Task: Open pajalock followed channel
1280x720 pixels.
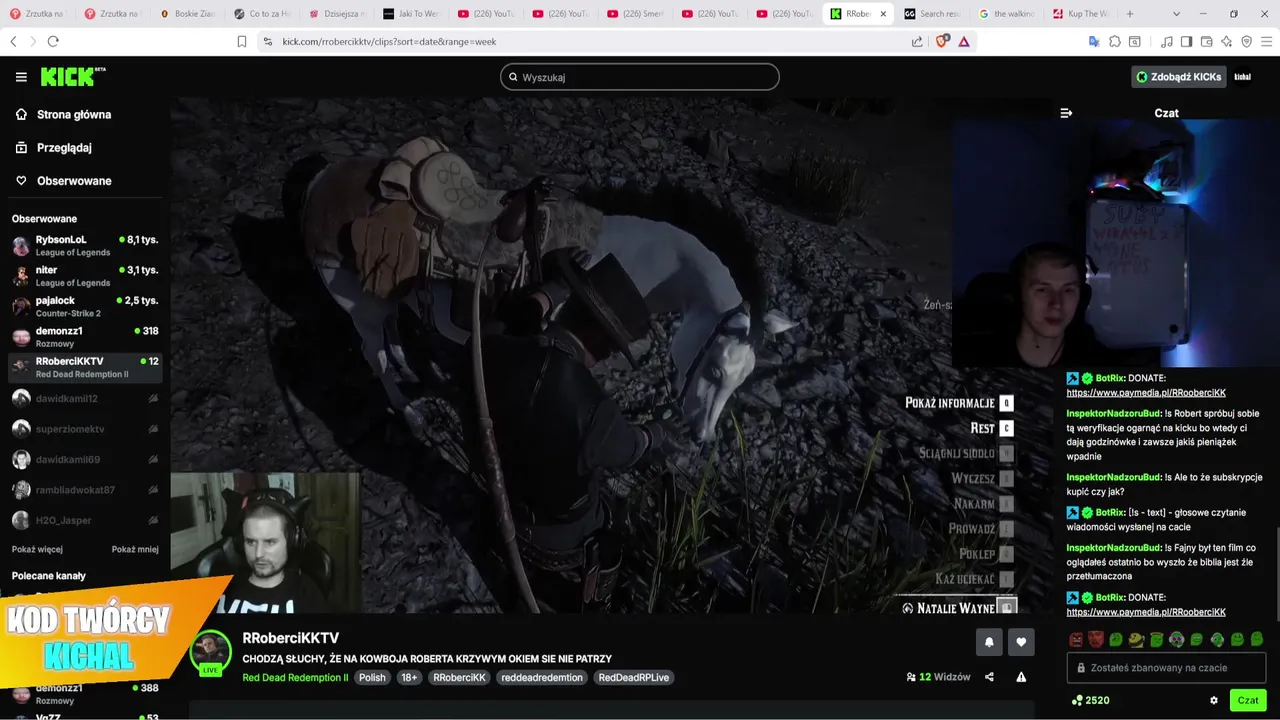Action: pos(85,306)
